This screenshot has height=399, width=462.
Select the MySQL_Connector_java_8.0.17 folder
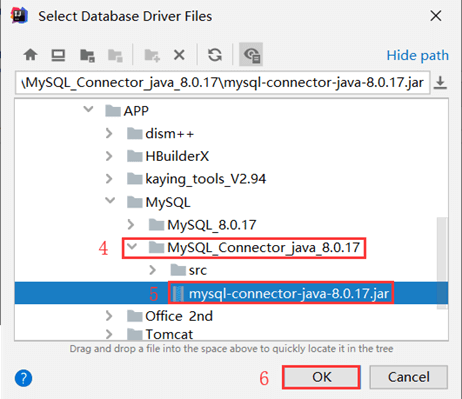[254, 248]
